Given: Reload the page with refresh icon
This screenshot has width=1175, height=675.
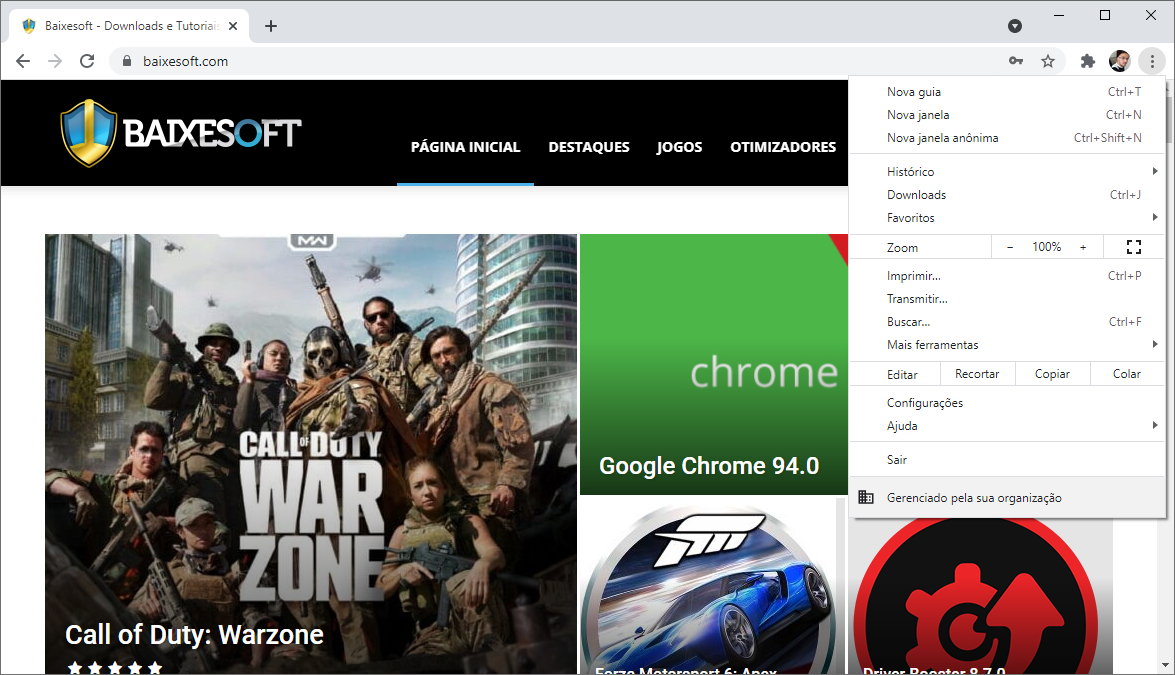Looking at the screenshot, I should coord(87,61).
